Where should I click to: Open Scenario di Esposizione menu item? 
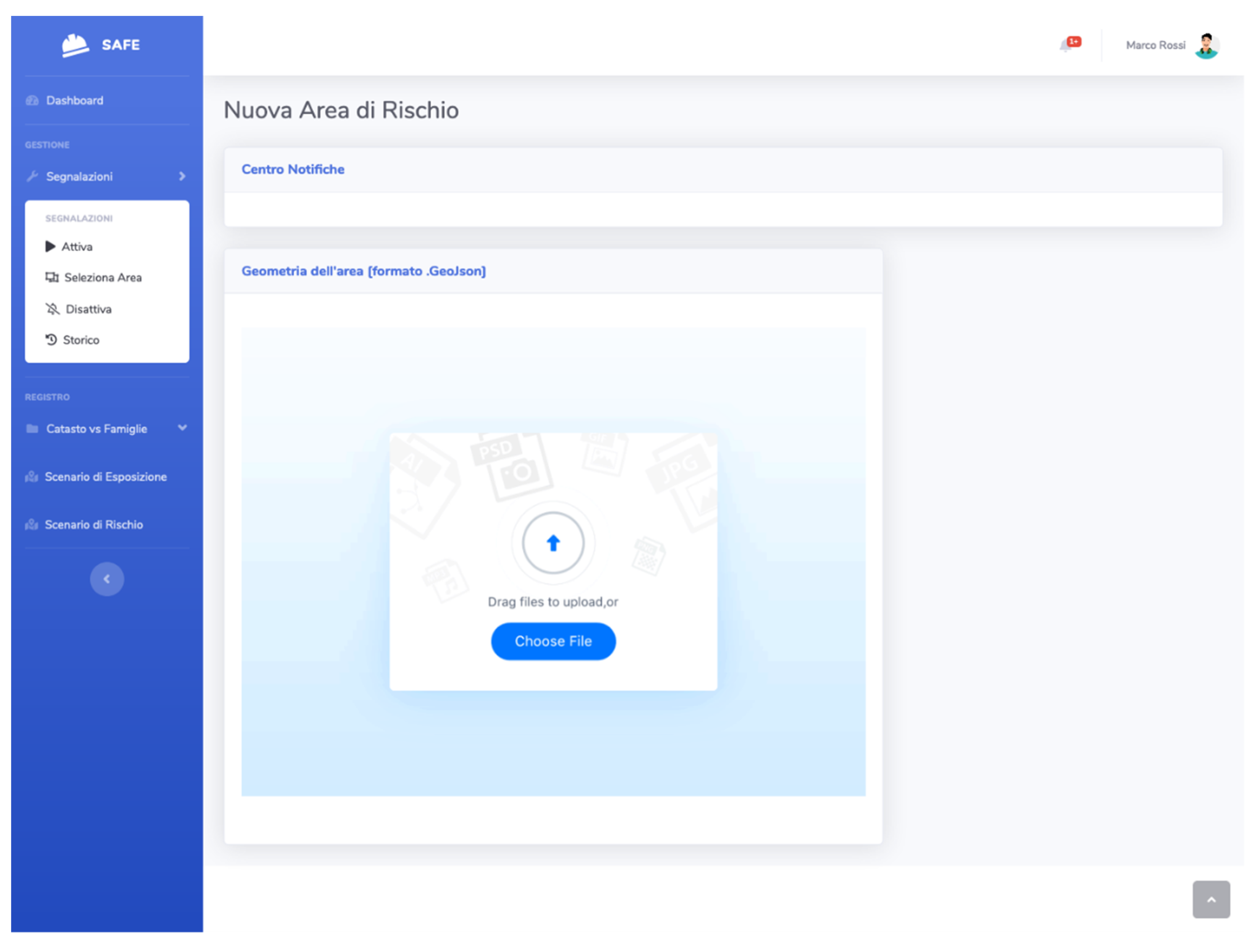click(x=106, y=477)
